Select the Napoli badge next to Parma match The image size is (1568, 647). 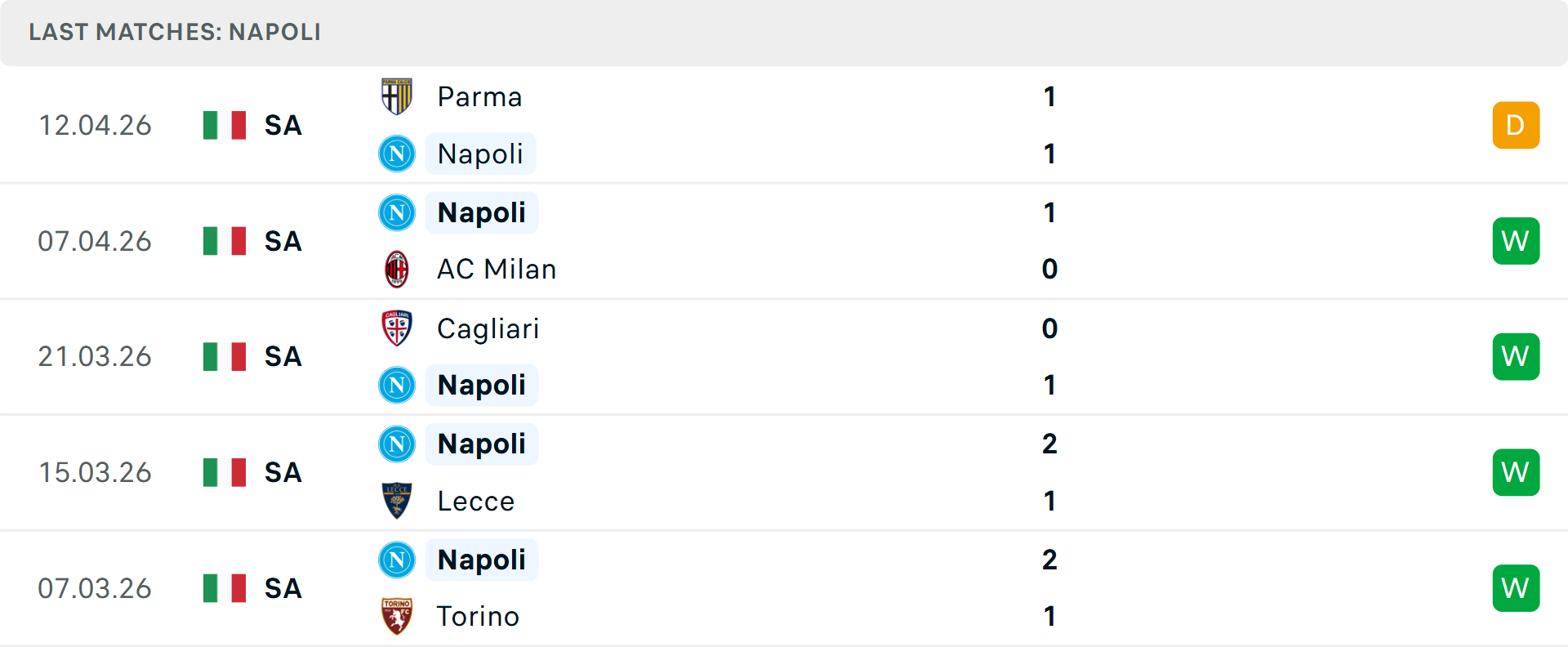[x=397, y=154]
